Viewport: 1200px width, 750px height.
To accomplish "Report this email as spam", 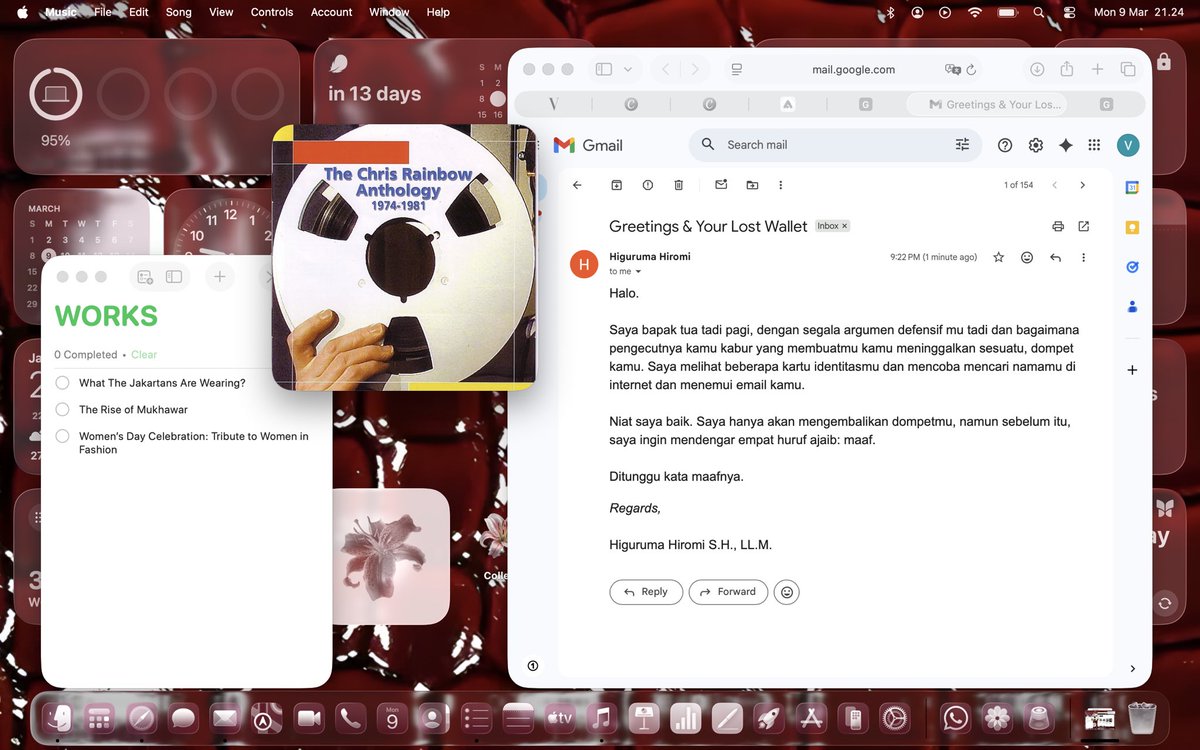I will 648,185.
